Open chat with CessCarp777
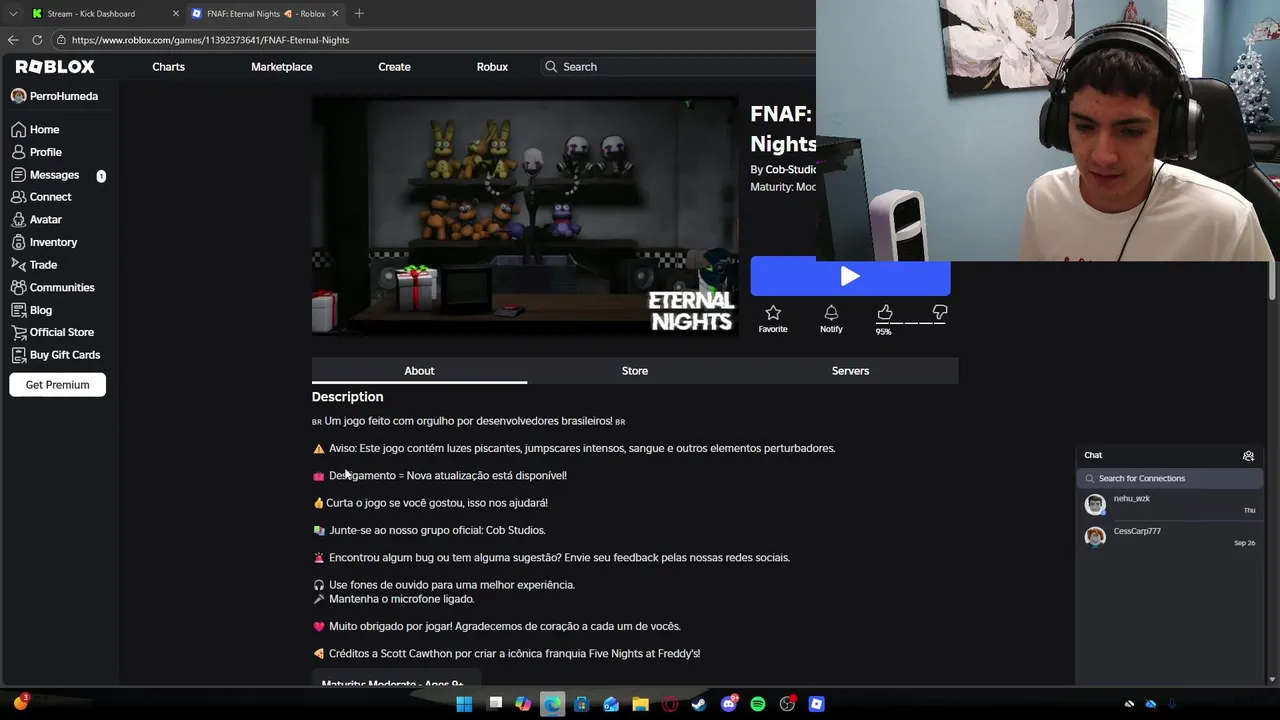This screenshot has height=720, width=1280. coord(1169,537)
